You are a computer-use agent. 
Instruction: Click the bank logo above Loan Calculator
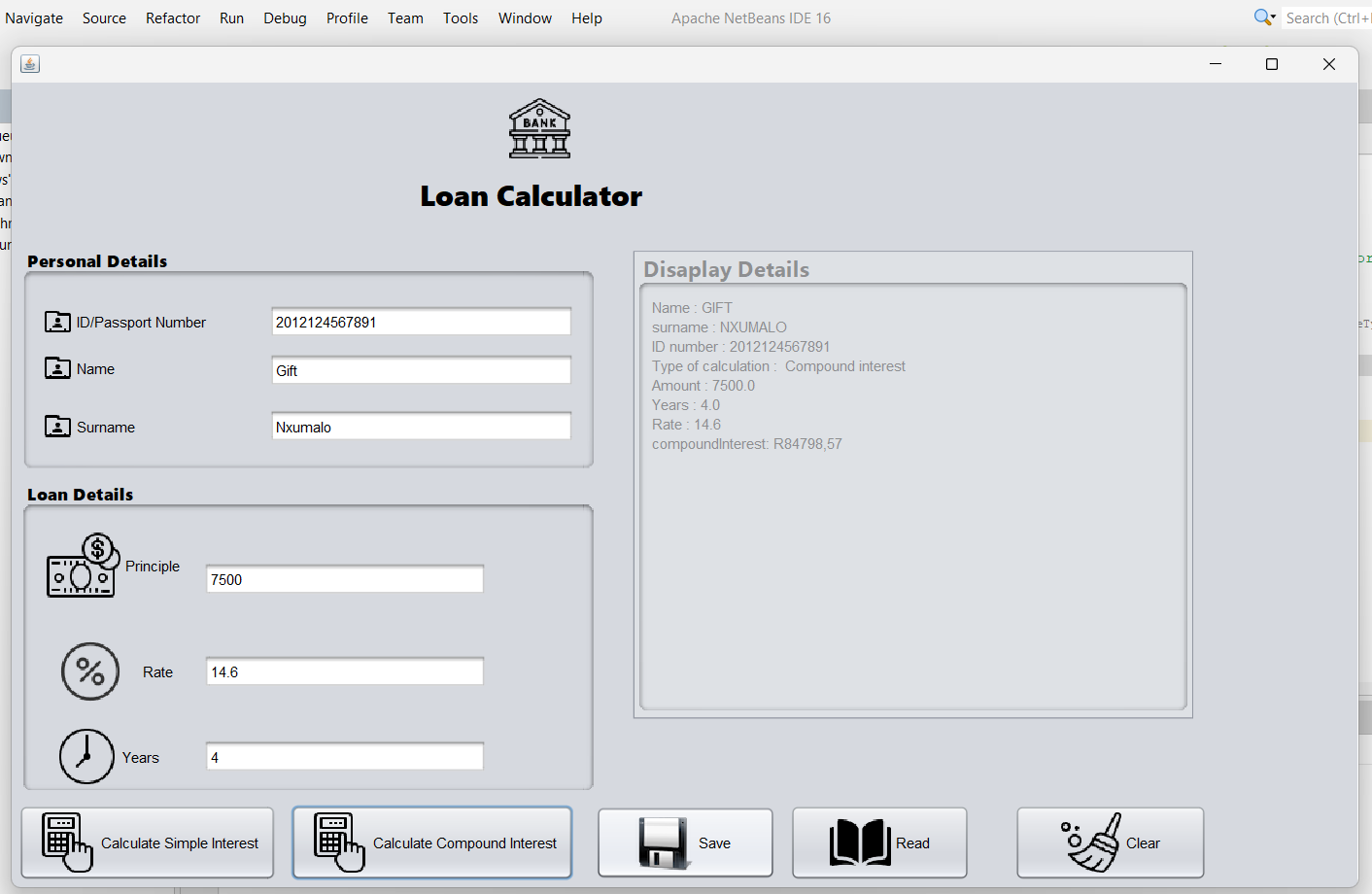coord(539,126)
